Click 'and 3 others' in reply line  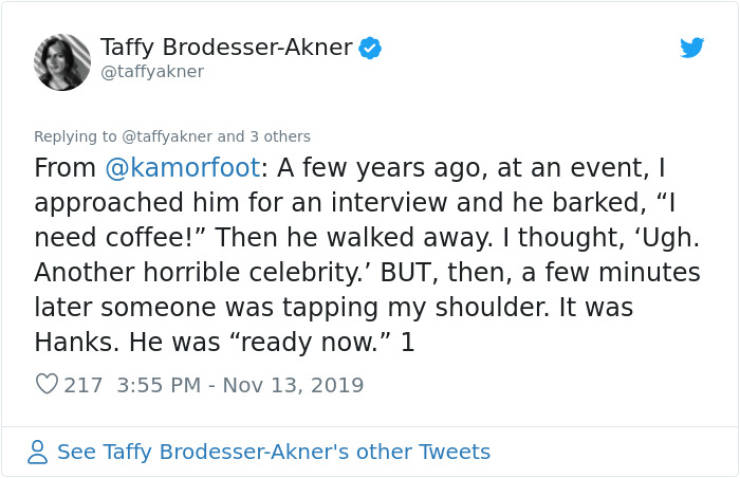pyautogui.click(x=264, y=136)
